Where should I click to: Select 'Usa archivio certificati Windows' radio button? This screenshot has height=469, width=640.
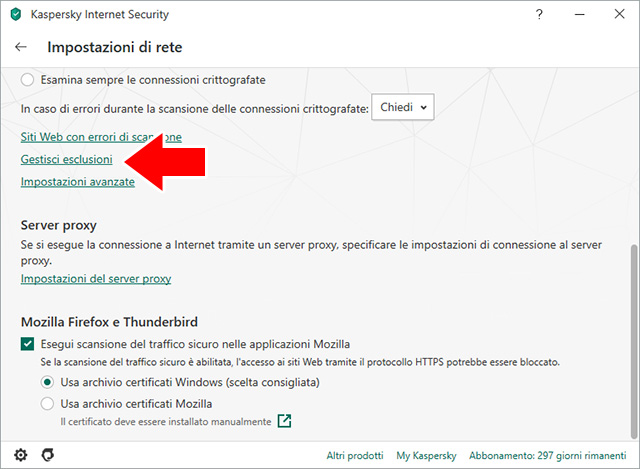click(x=47, y=382)
